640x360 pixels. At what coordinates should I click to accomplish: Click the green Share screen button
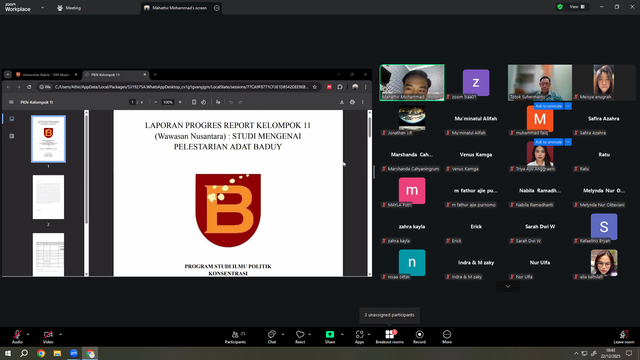coord(330,337)
